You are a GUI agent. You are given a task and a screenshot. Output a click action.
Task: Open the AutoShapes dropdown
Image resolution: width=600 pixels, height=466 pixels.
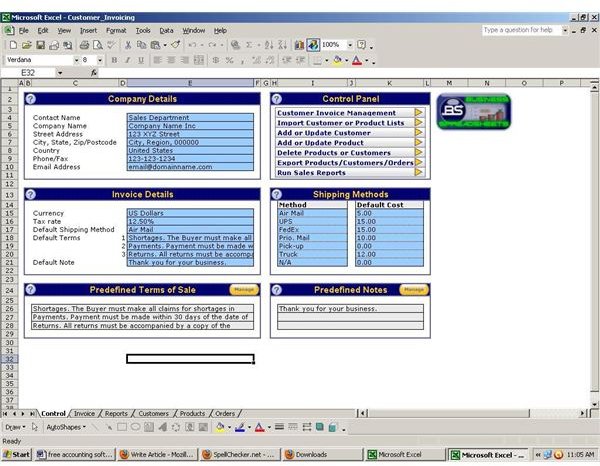click(x=66, y=427)
